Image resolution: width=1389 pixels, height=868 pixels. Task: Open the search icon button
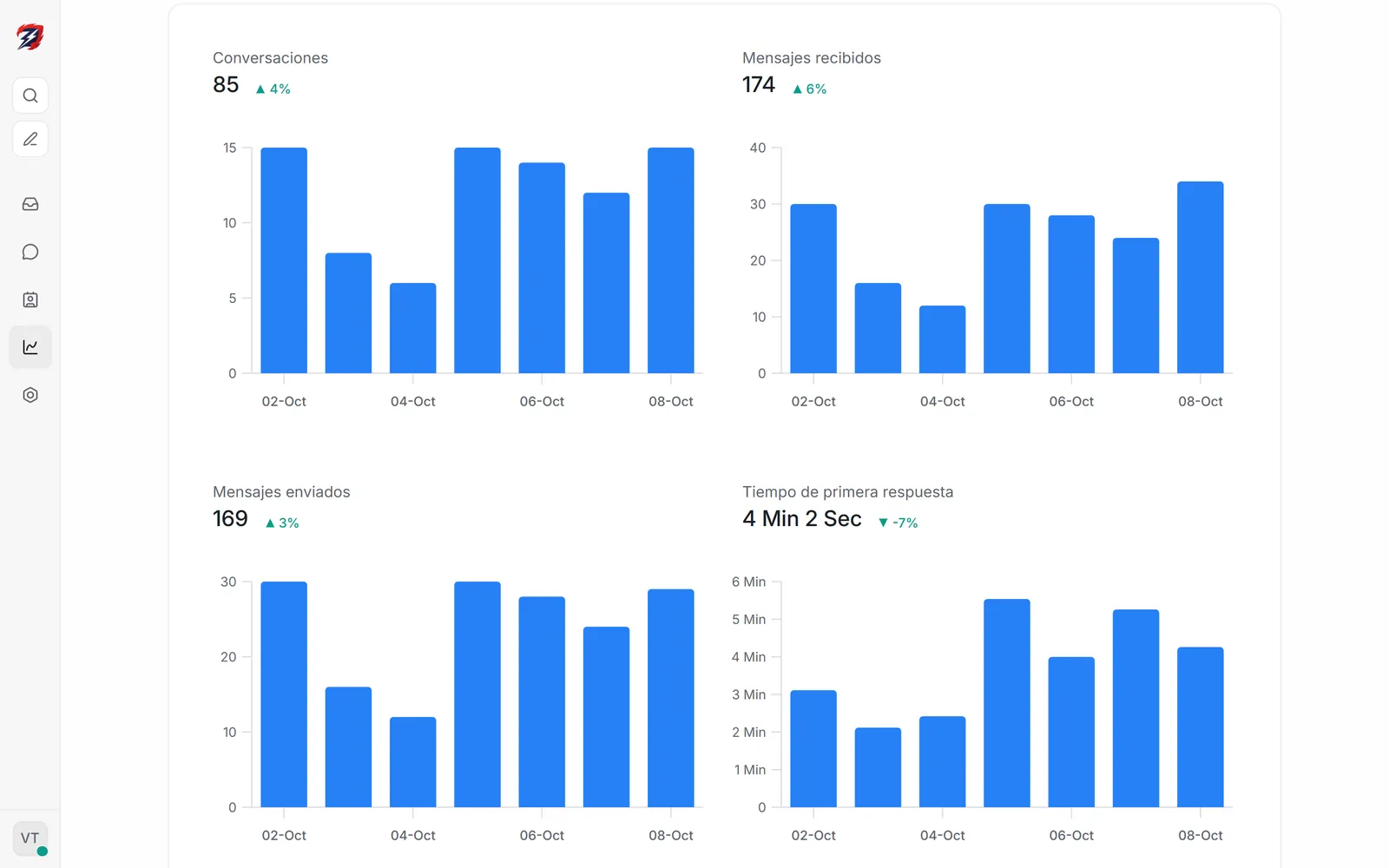point(30,95)
